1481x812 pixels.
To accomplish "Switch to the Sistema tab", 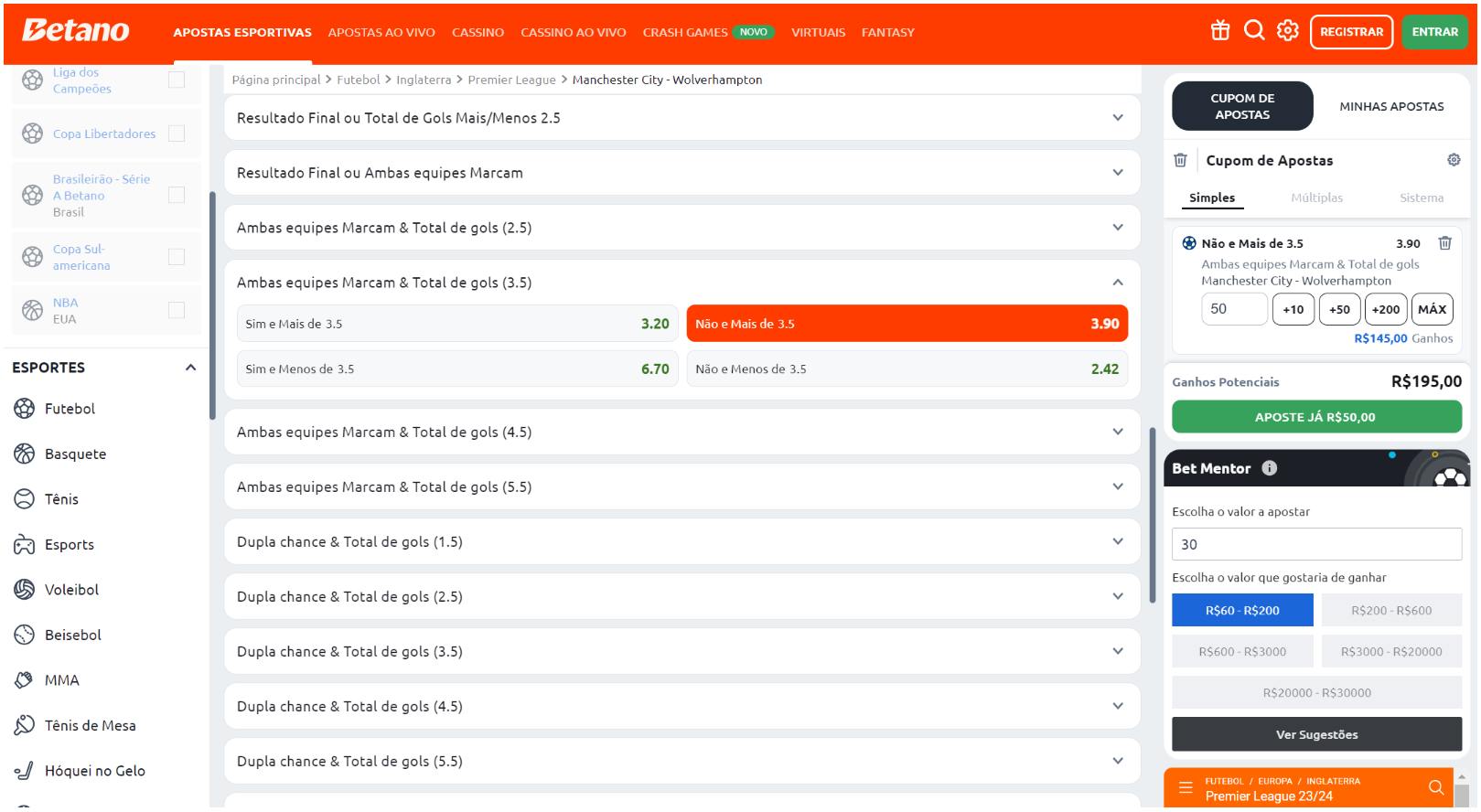I will click(1421, 198).
